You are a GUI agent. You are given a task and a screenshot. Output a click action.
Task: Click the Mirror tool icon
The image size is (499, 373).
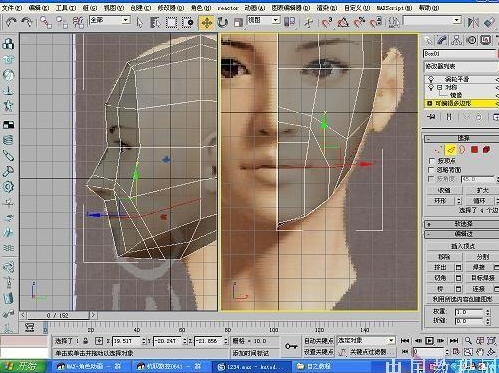[473, 22]
